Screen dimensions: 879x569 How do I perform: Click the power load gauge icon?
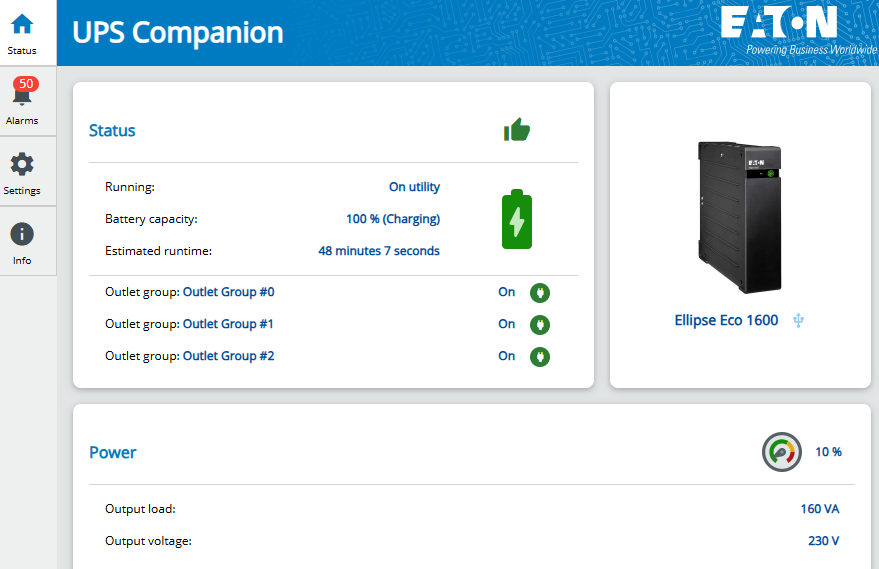pyautogui.click(x=781, y=452)
